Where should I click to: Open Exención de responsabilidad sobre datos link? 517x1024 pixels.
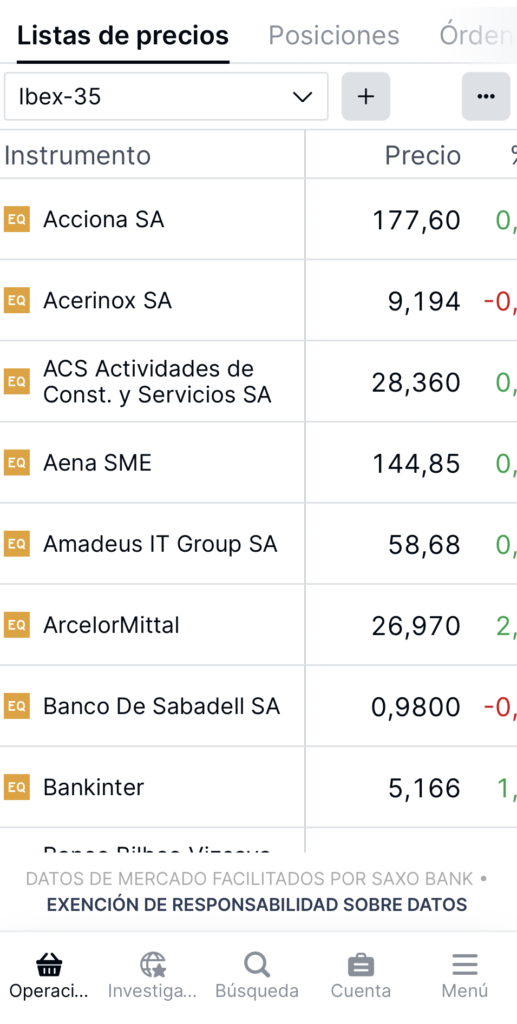[257, 904]
